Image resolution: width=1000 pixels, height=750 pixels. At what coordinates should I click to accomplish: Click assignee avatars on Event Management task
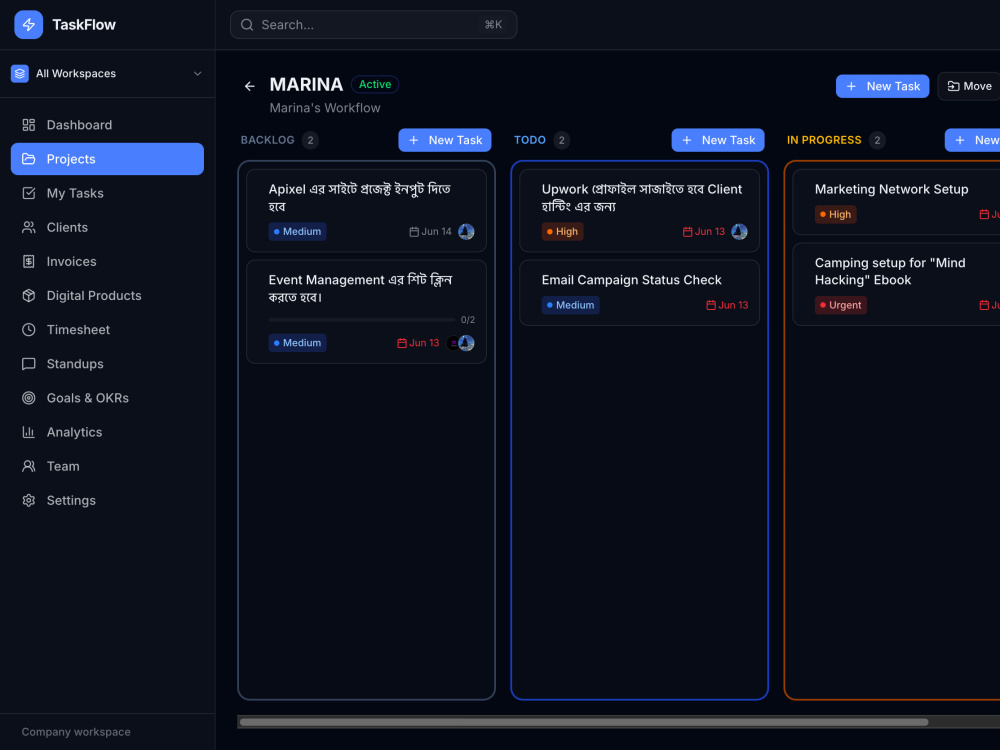click(x=460, y=343)
